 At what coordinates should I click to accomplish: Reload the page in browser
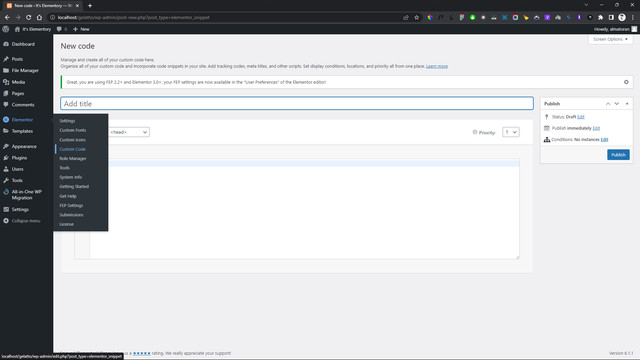click(x=29, y=18)
